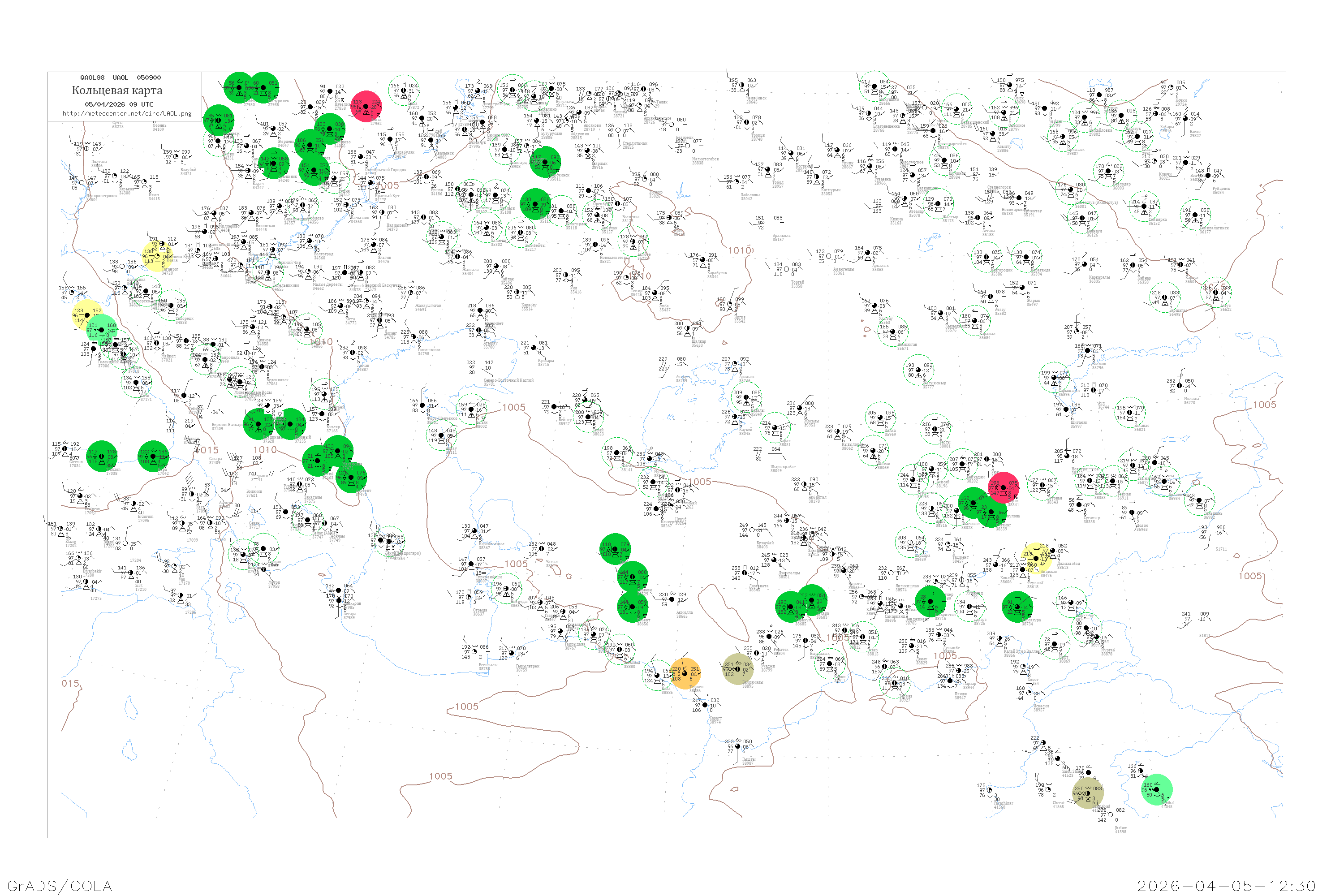Click the Cherat 41565 station label
The width and height of the screenshot is (1344, 896).
pyautogui.click(x=1058, y=804)
